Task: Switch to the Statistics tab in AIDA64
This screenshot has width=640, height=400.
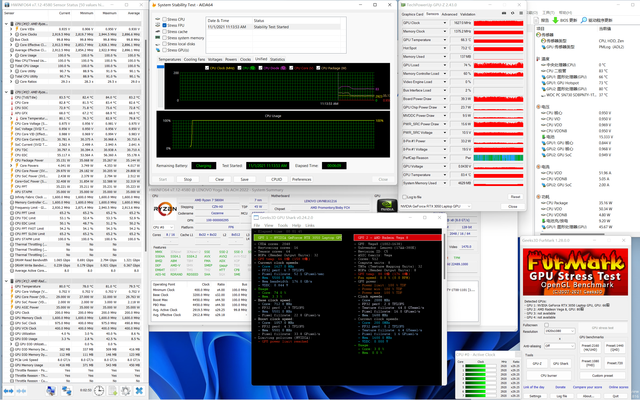Action: click(278, 59)
